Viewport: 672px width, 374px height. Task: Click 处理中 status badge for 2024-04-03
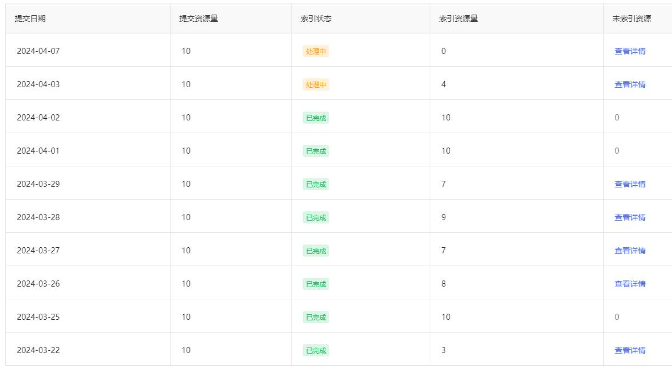[316, 85]
